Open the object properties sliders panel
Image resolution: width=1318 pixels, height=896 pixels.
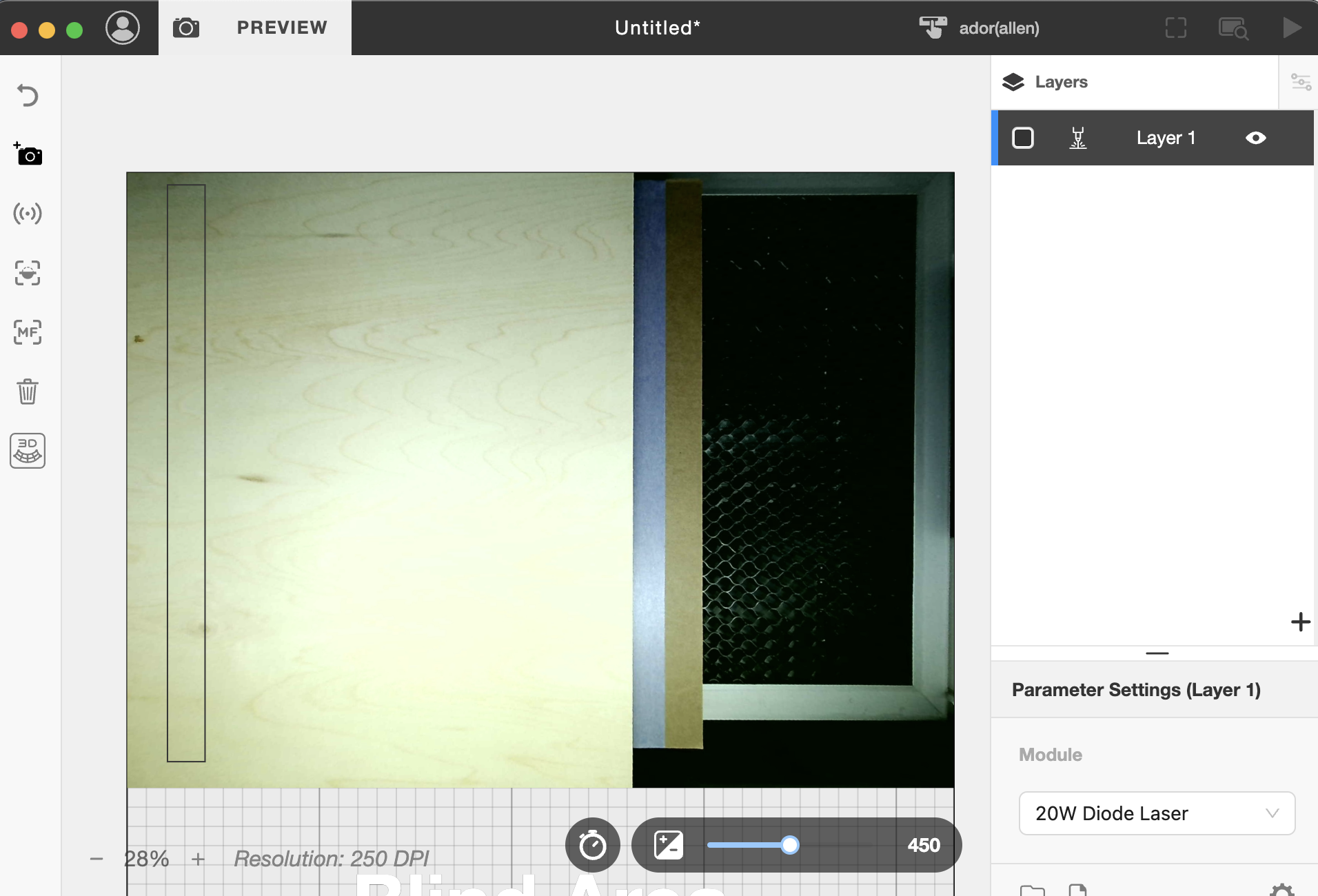(1301, 82)
